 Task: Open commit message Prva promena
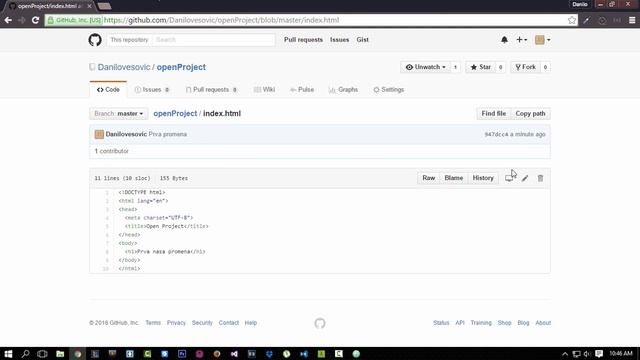pyautogui.click(x=168, y=134)
